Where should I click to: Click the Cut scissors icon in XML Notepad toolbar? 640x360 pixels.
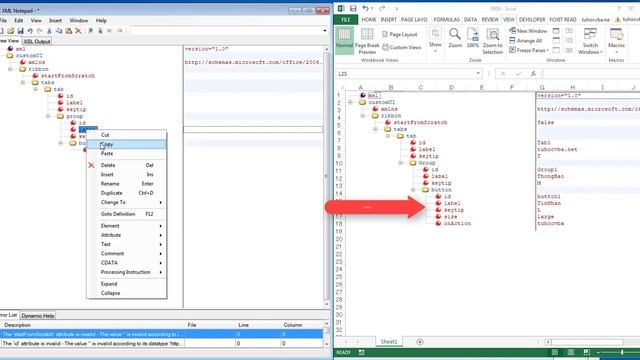(x=49, y=31)
